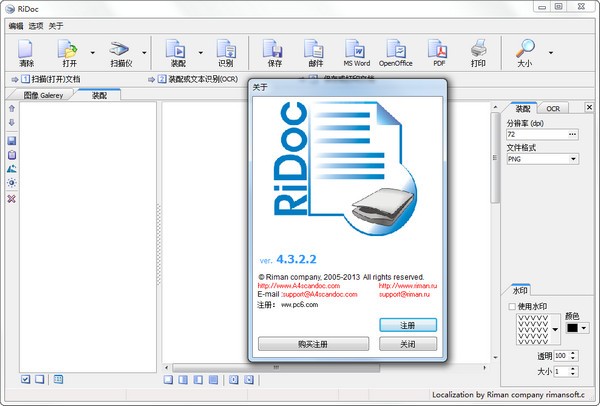Image resolution: width=600 pixels, height=406 pixels.
Task: Click the red X delete icon in sidebar
Action: pyautogui.click(x=11, y=199)
